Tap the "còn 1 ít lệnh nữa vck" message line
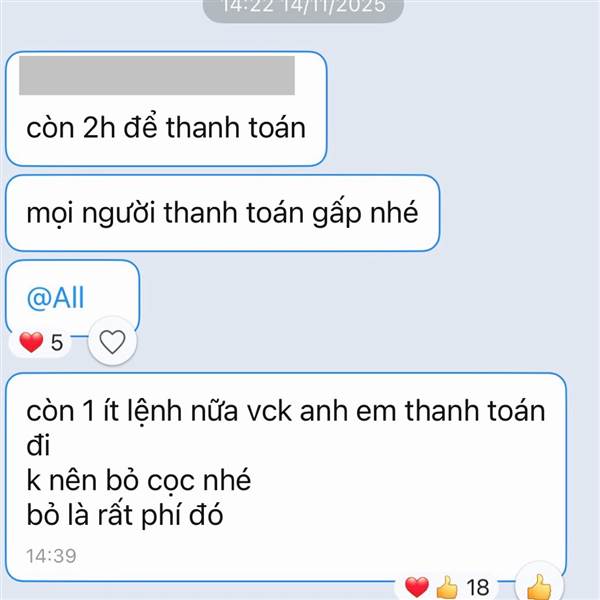 coord(286,411)
